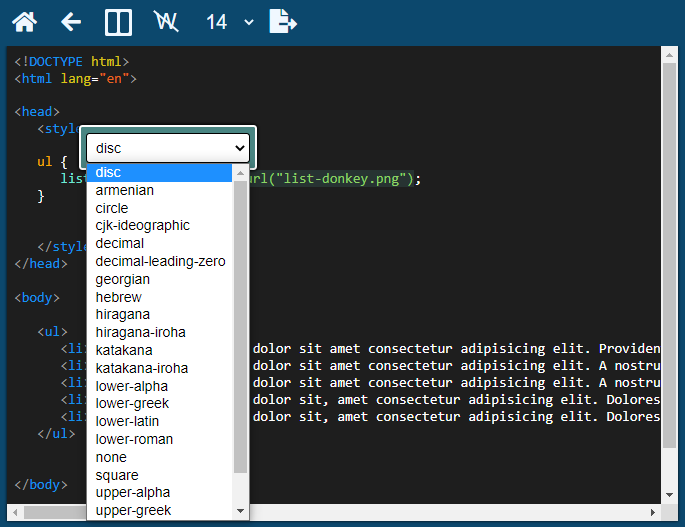This screenshot has height=527, width=685.
Task: Select the highlighted disc option
Action: point(159,173)
